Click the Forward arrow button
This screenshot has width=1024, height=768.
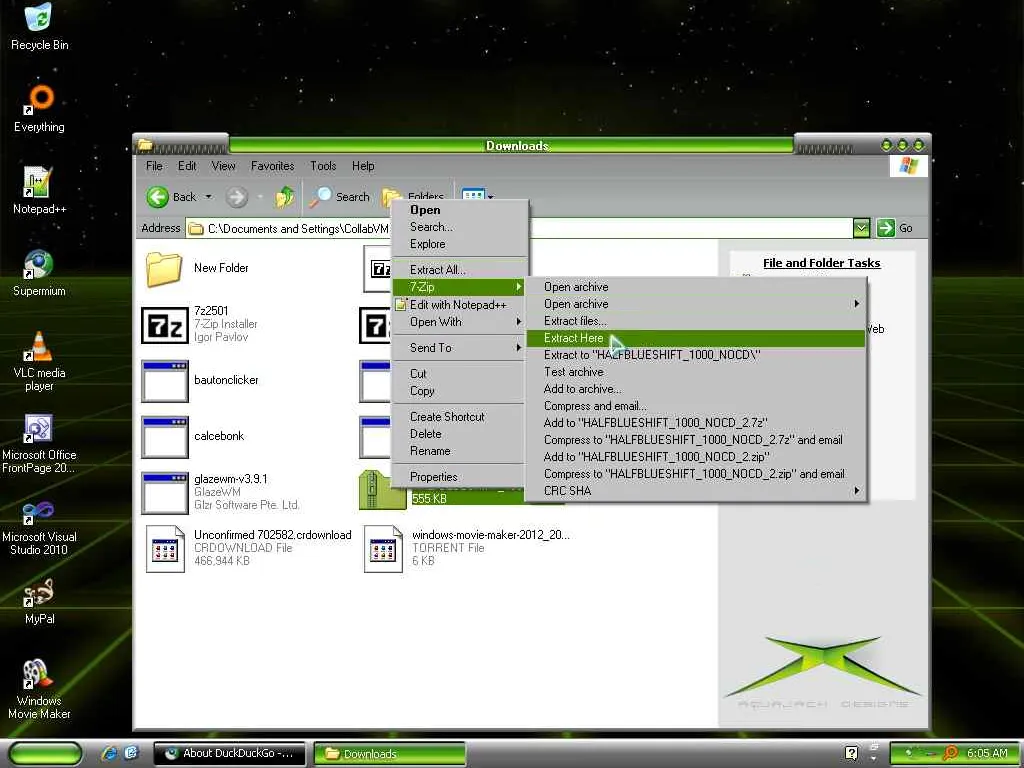click(237, 197)
